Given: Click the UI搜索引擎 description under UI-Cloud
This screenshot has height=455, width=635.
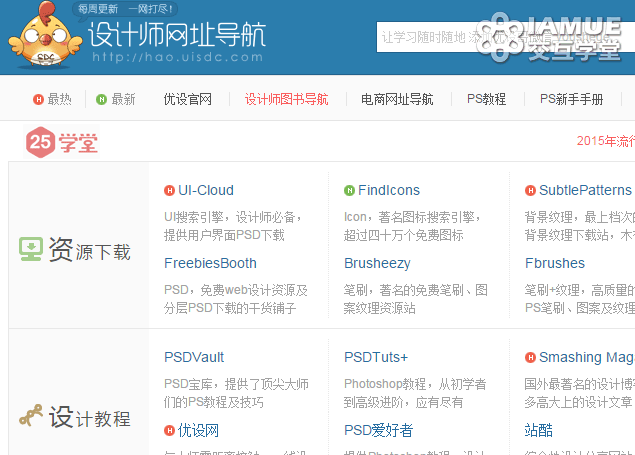Looking at the screenshot, I should coord(233,226).
